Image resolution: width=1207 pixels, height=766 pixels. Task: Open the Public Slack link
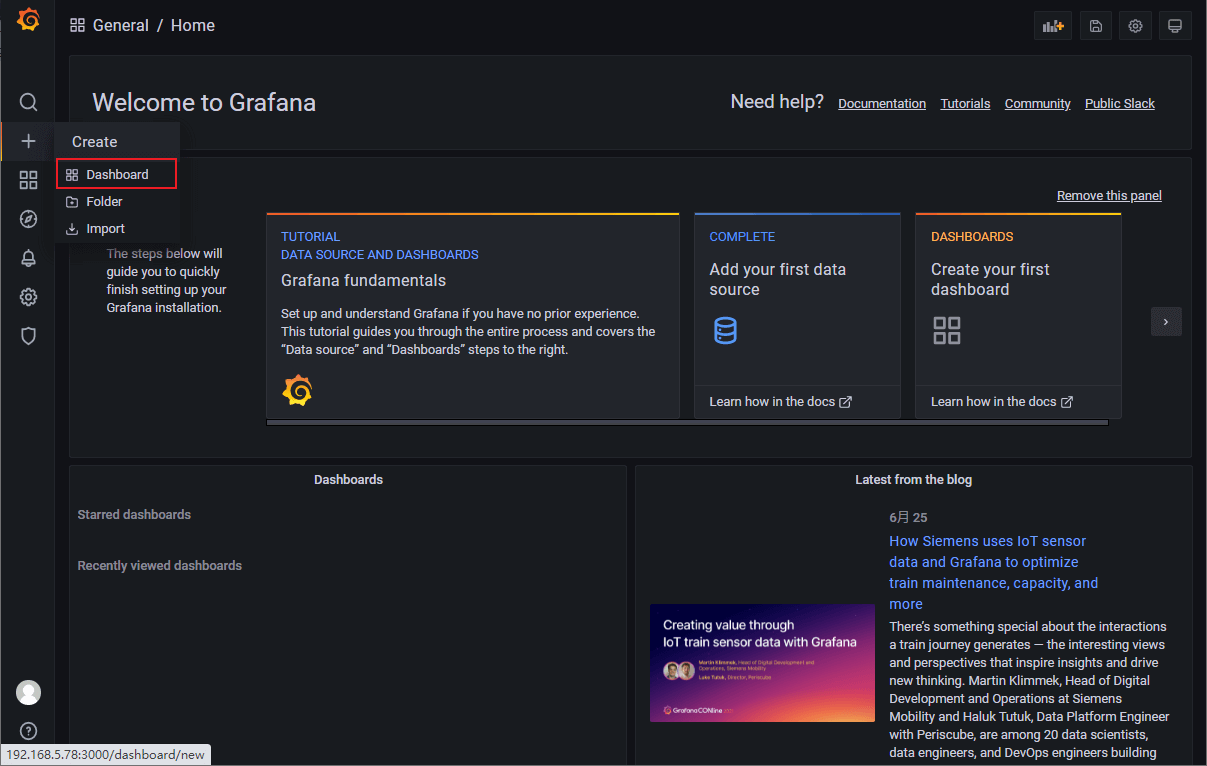(1120, 104)
